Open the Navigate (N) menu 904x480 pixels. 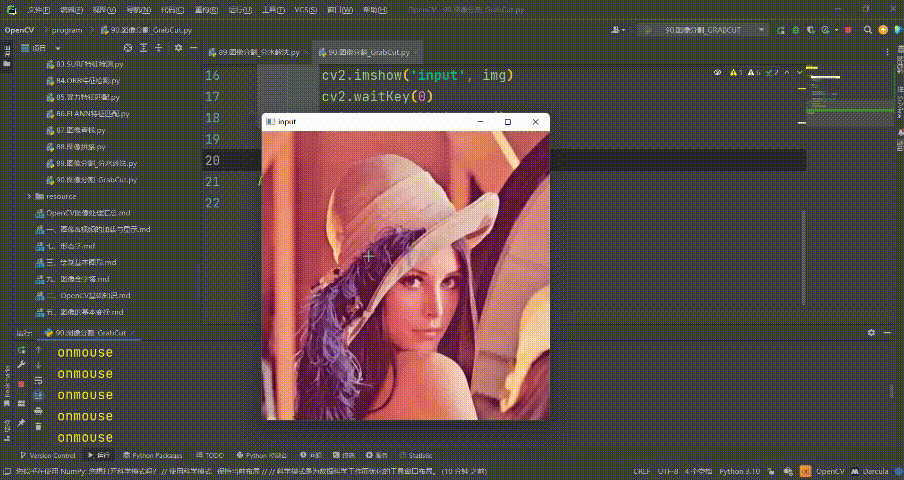138,10
